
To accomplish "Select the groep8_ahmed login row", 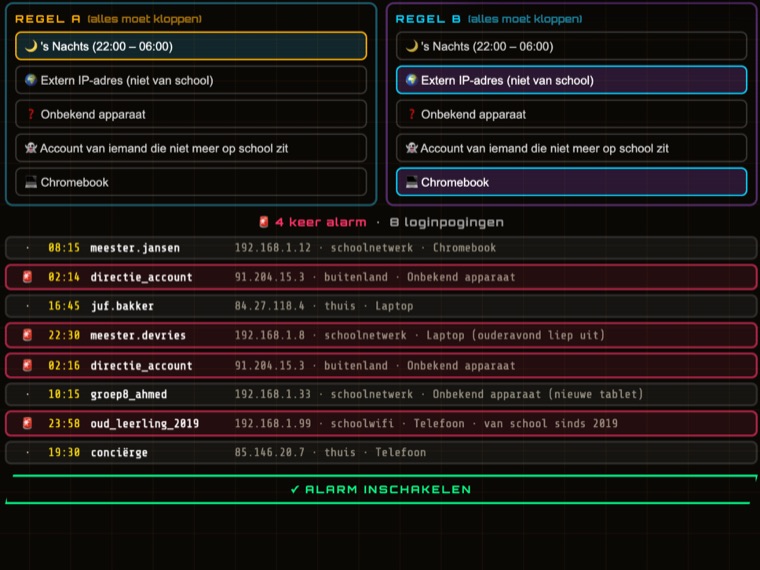I will click(380, 394).
